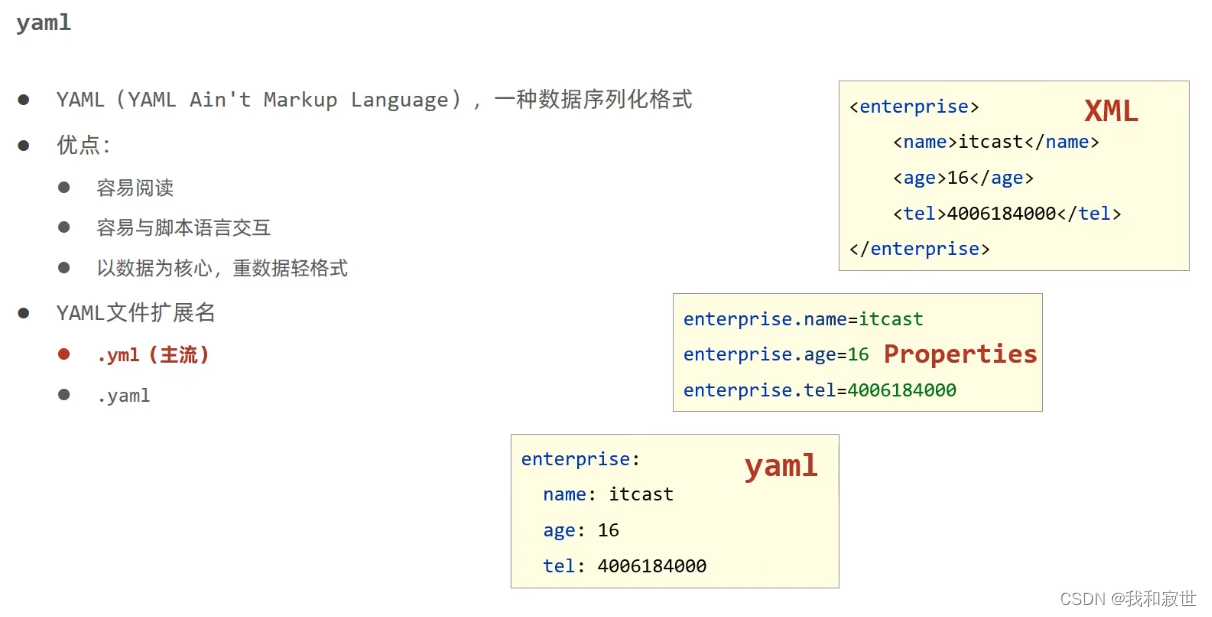Click the enterprise.name=itcast property line
The image size is (1212, 617).
tap(803, 319)
